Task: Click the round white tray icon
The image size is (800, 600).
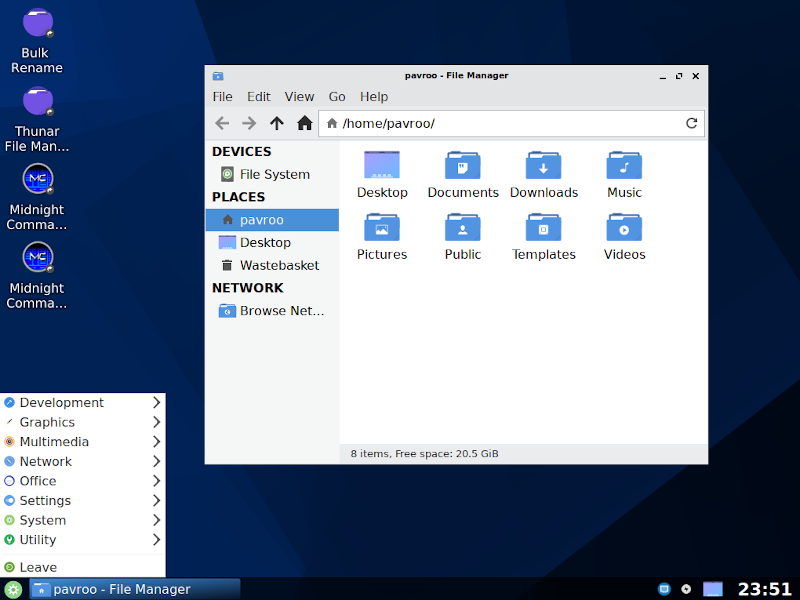Action: point(686,589)
